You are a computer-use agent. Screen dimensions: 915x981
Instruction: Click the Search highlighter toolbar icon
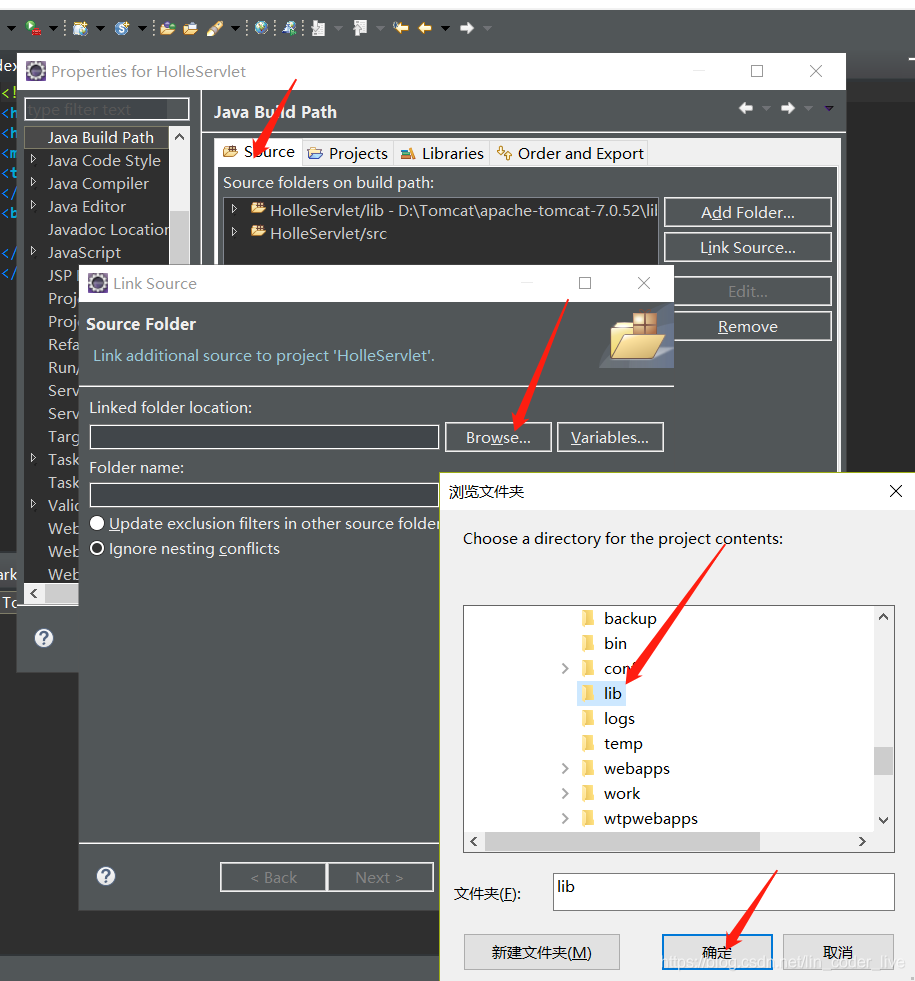(x=215, y=28)
